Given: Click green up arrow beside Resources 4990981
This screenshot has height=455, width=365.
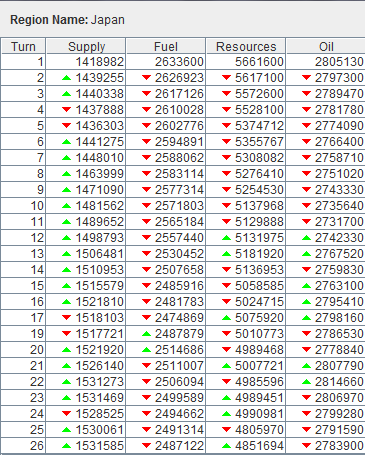Looking at the screenshot, I should click(x=226, y=414).
